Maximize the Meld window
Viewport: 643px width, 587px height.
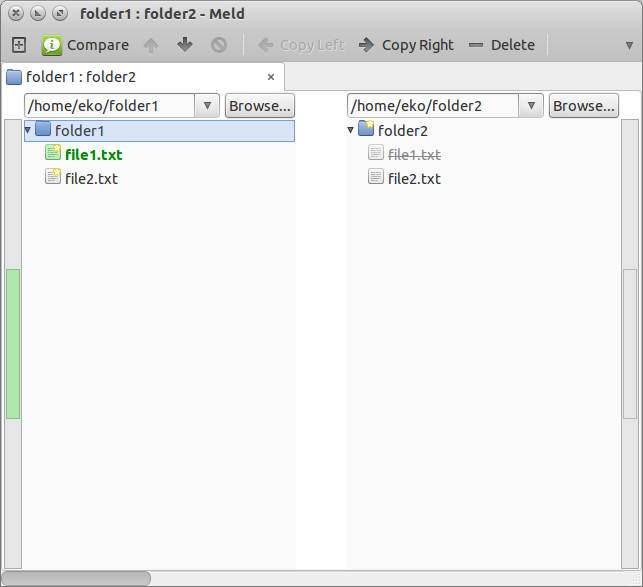click(x=60, y=14)
